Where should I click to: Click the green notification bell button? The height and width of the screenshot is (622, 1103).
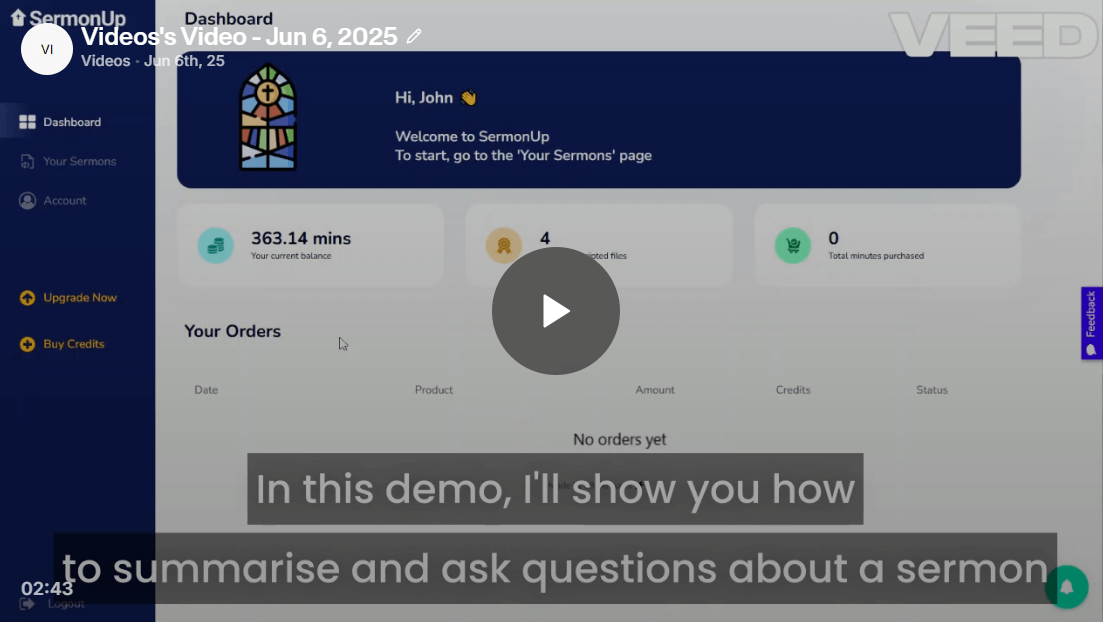(1066, 587)
